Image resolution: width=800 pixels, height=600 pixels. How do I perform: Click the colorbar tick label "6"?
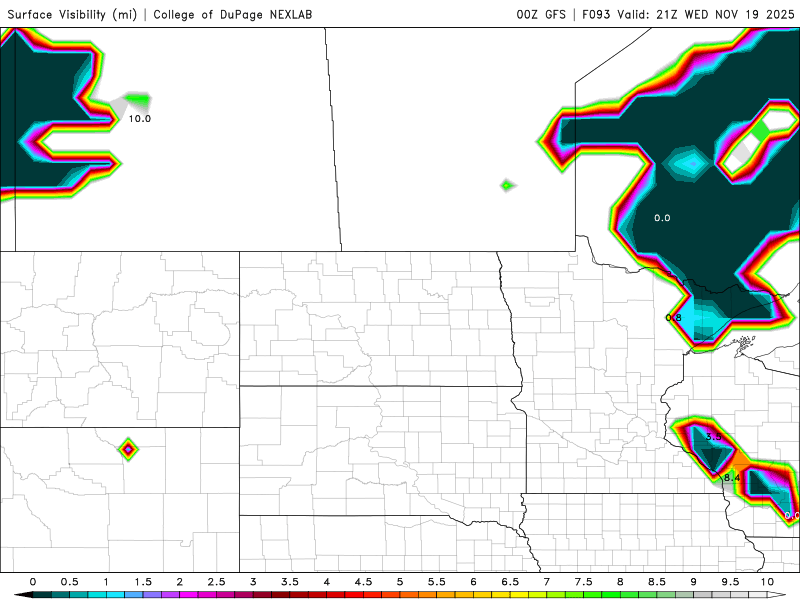(x=473, y=582)
